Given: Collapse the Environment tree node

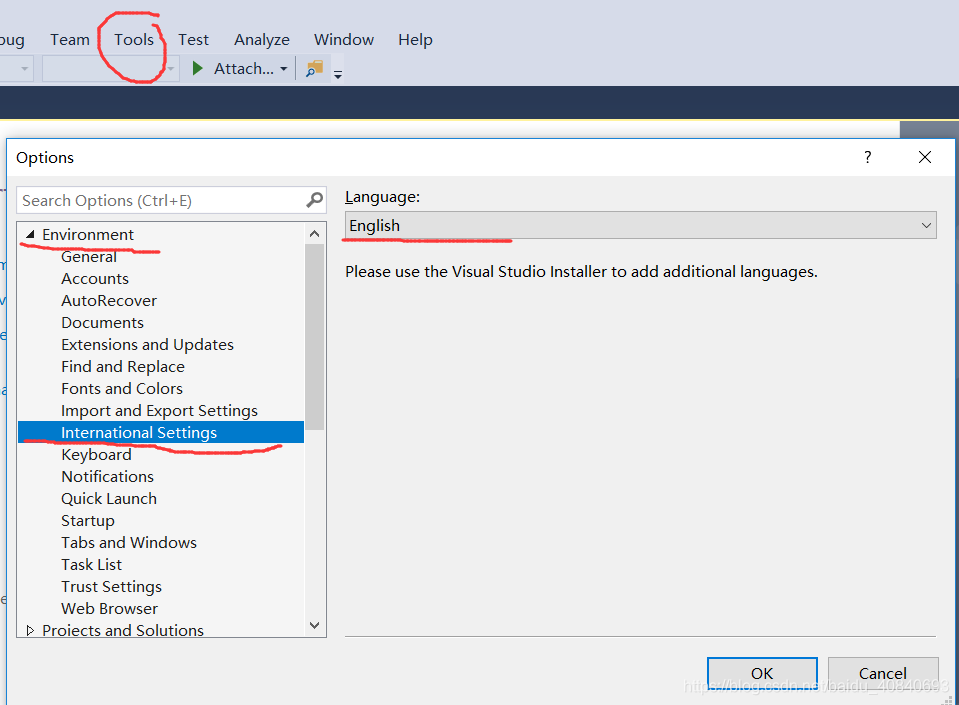Looking at the screenshot, I should point(30,234).
